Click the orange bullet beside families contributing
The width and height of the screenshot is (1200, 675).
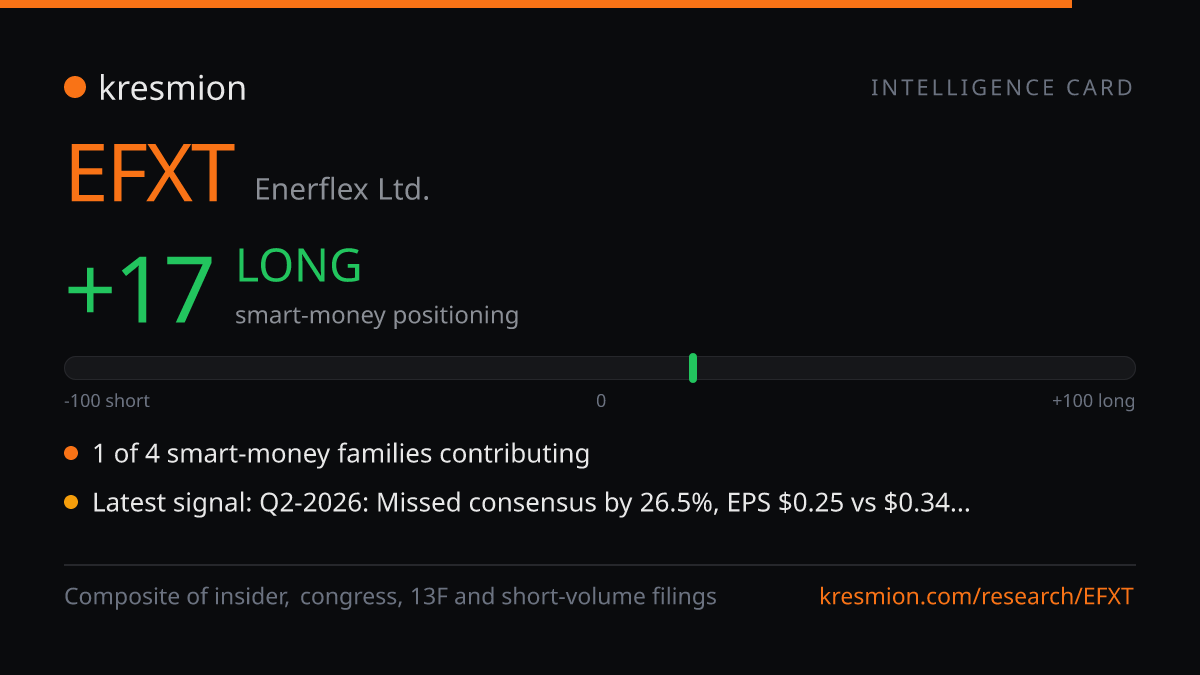[x=71, y=454]
